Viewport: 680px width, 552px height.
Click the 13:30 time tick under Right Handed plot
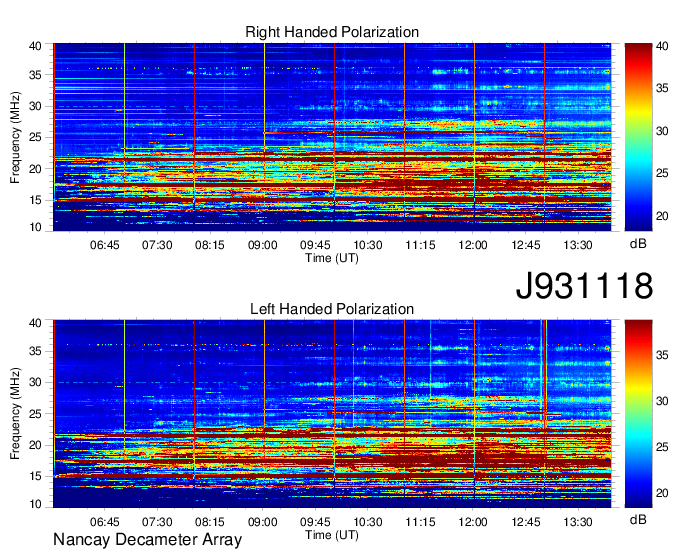578,245
